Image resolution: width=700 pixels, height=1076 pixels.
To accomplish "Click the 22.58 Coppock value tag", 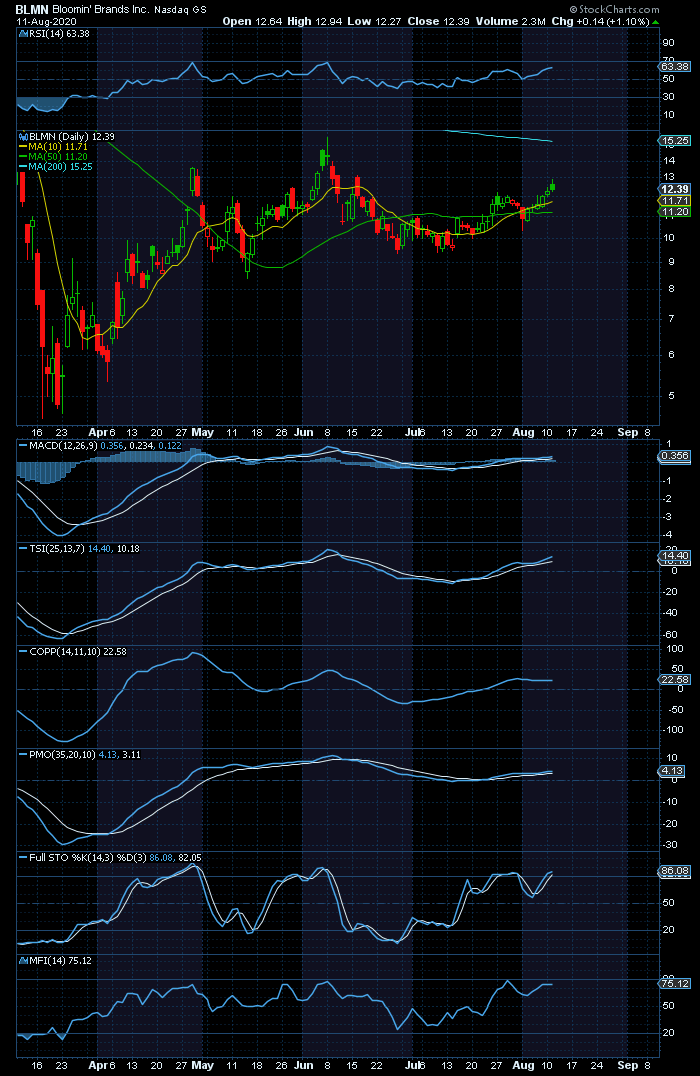I will pyautogui.click(x=675, y=679).
